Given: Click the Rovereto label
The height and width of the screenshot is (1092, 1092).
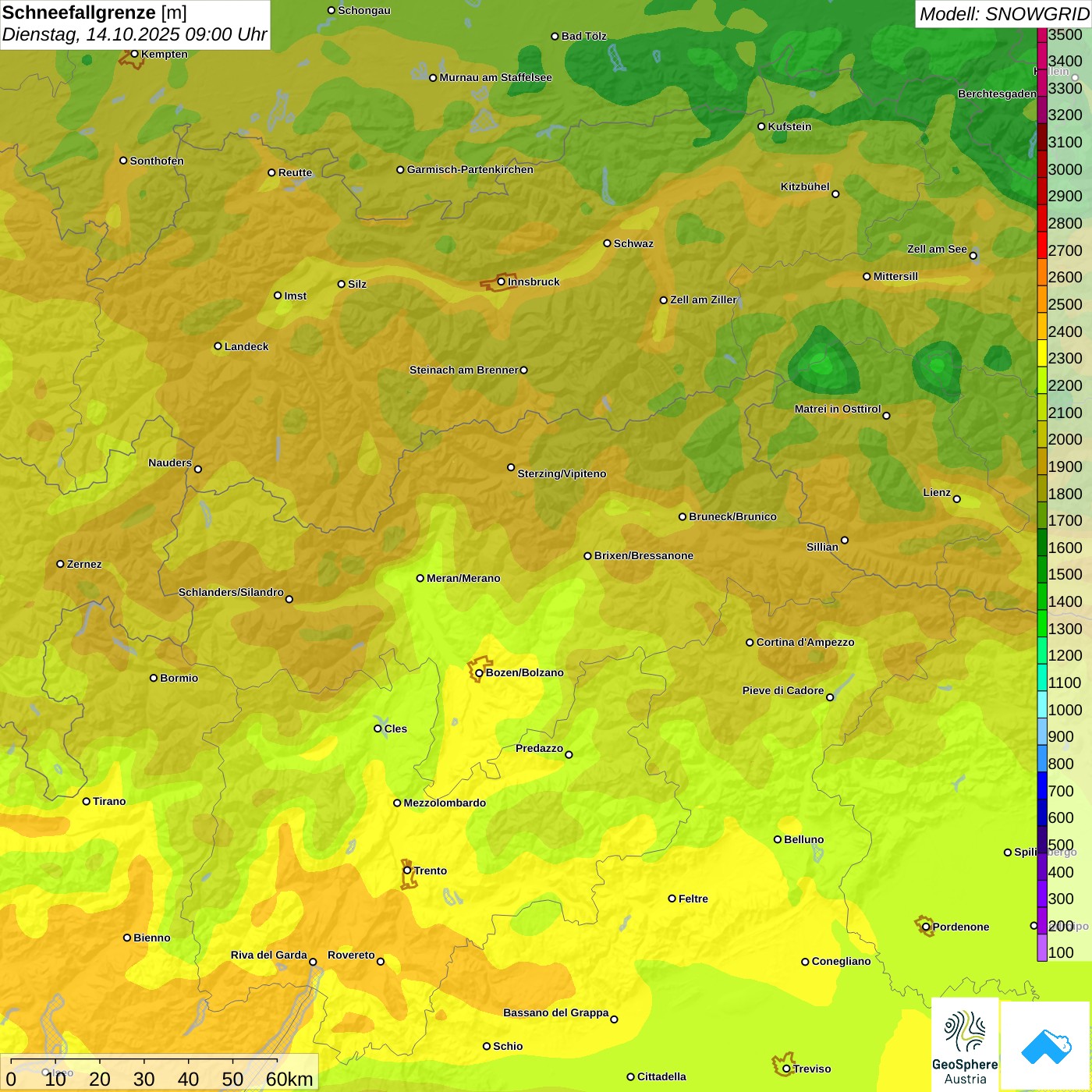Looking at the screenshot, I should 351,955.
